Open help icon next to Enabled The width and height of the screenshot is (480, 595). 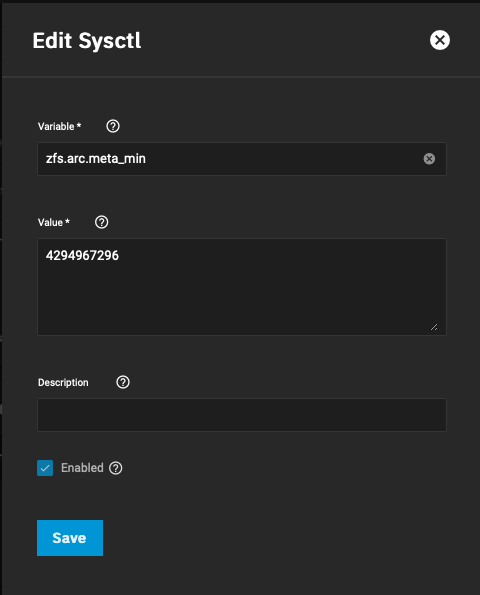tap(116, 468)
